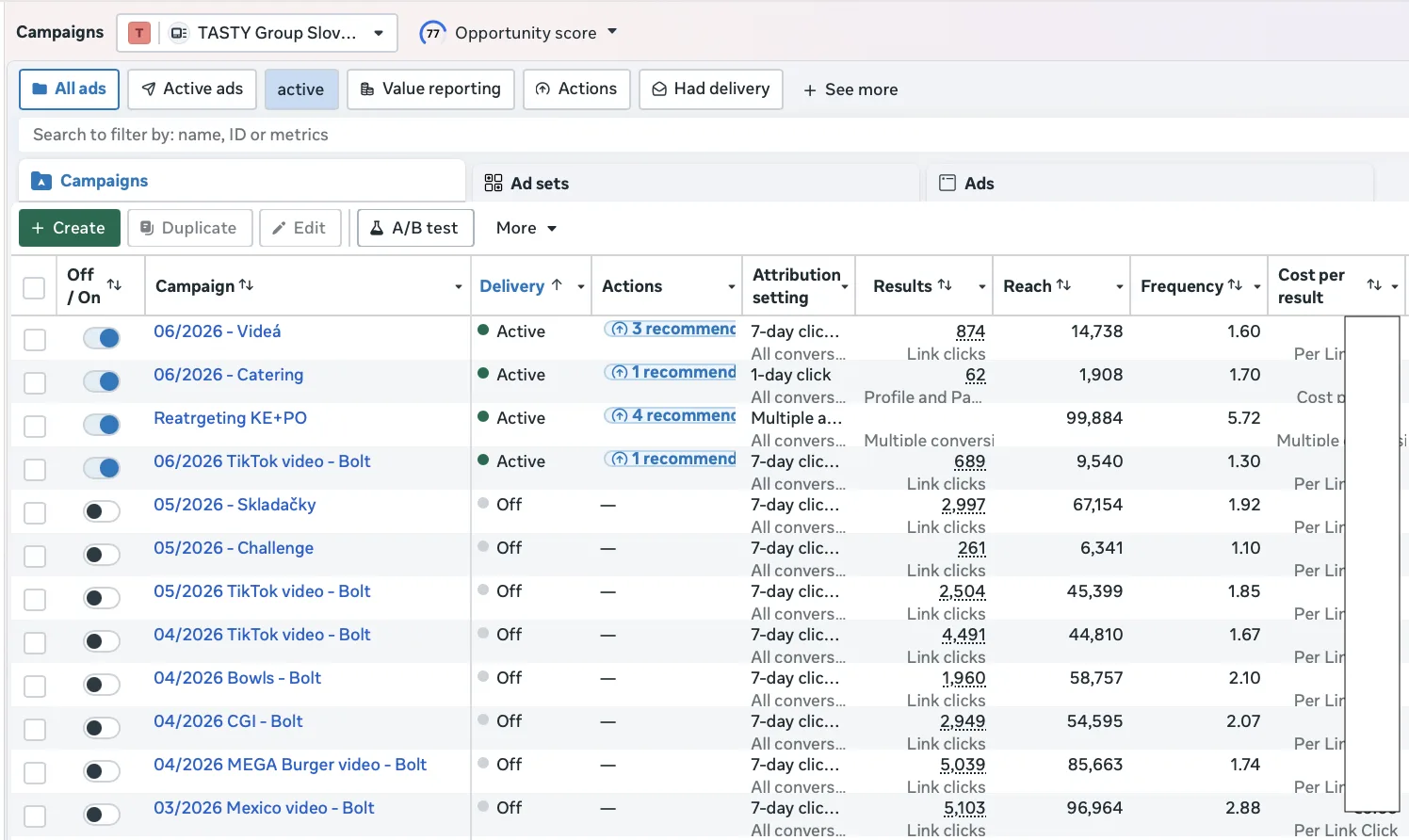Click the search filter input field
1409x840 pixels.
click(x=713, y=135)
